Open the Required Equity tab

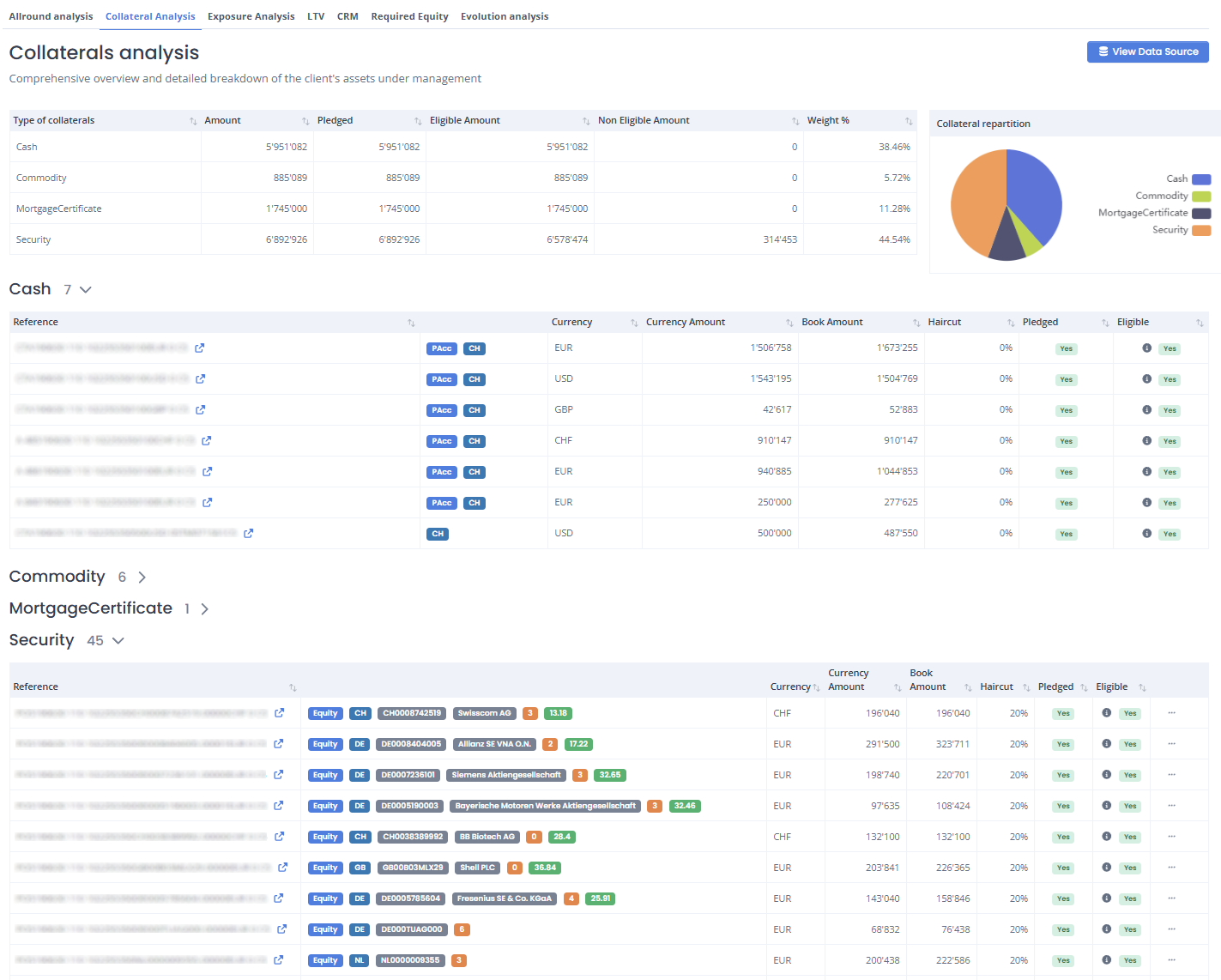click(409, 16)
